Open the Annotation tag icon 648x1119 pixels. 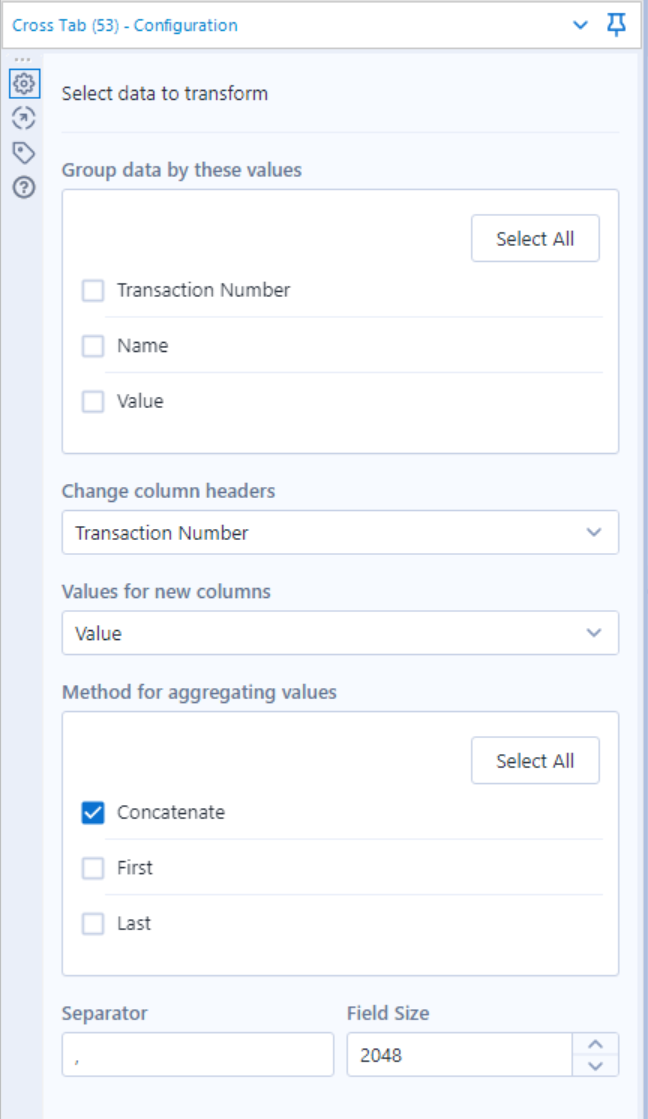pos(24,153)
